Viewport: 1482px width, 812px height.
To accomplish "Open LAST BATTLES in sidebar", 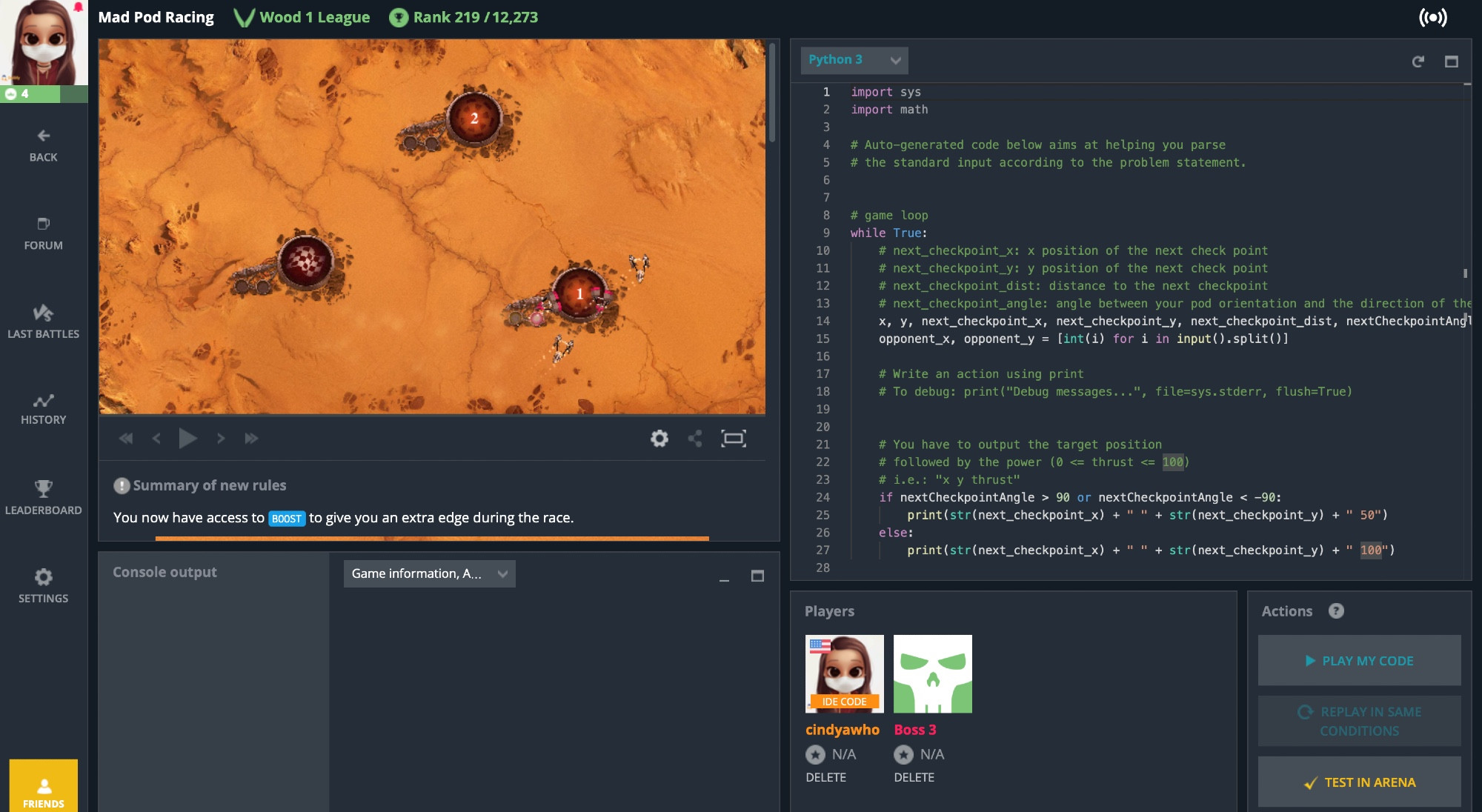I will point(43,322).
